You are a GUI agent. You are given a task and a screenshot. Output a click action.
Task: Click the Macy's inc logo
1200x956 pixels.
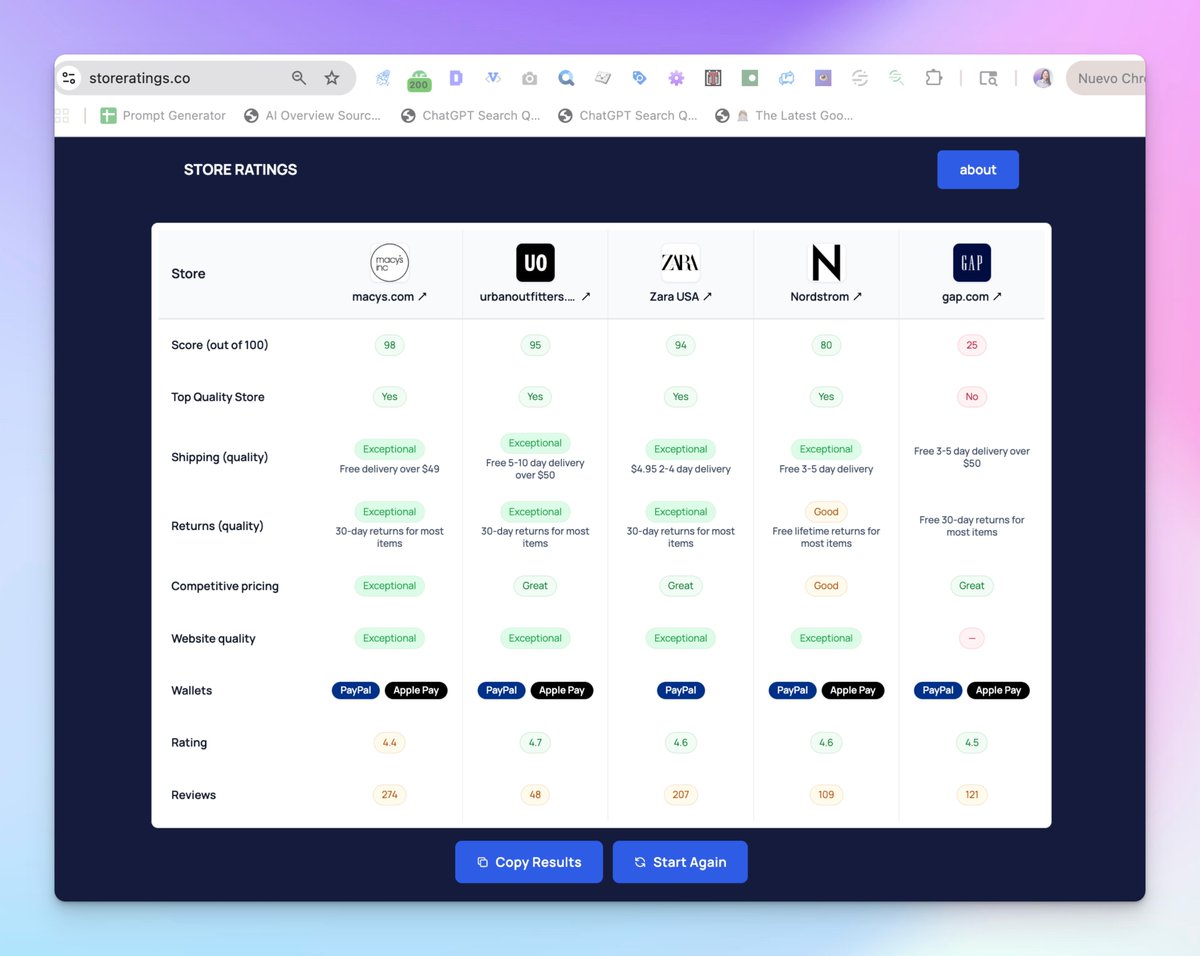click(389, 263)
